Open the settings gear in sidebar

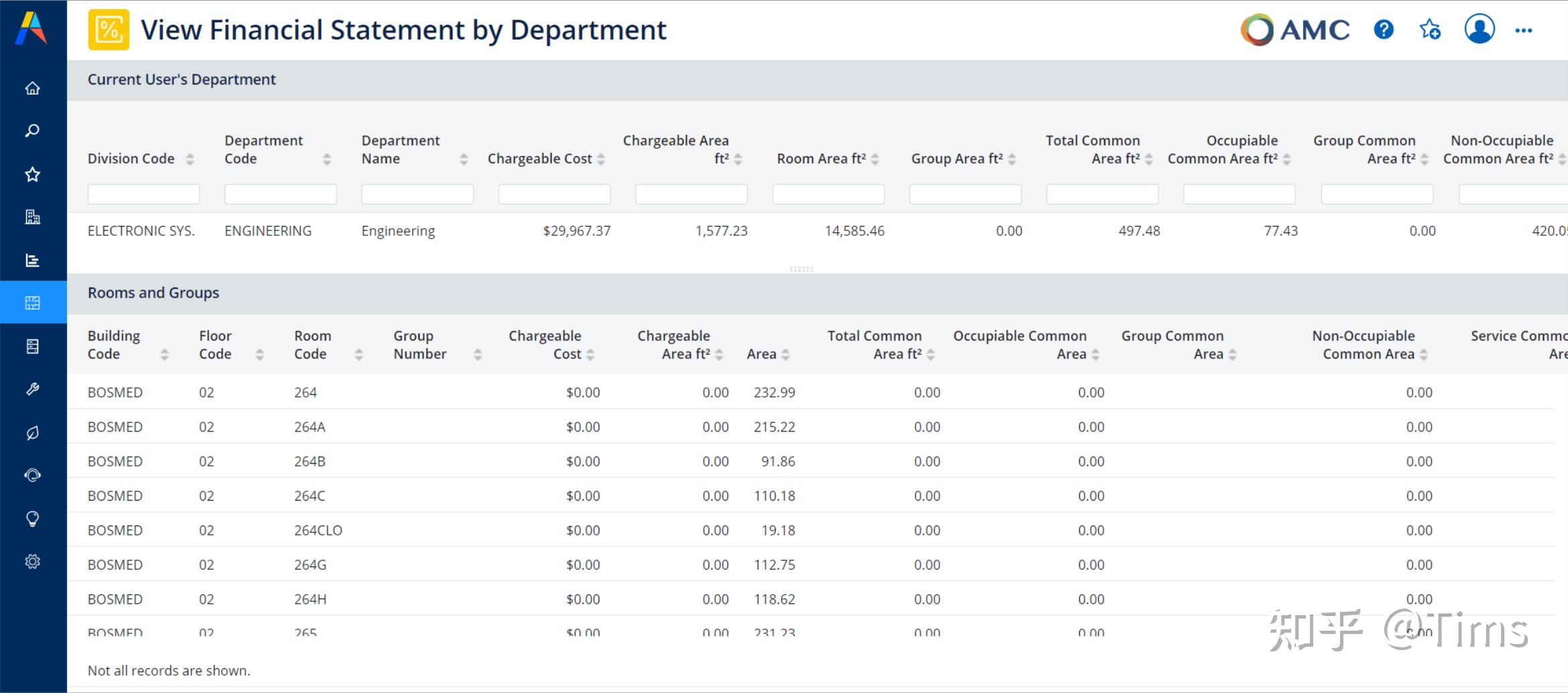click(32, 562)
